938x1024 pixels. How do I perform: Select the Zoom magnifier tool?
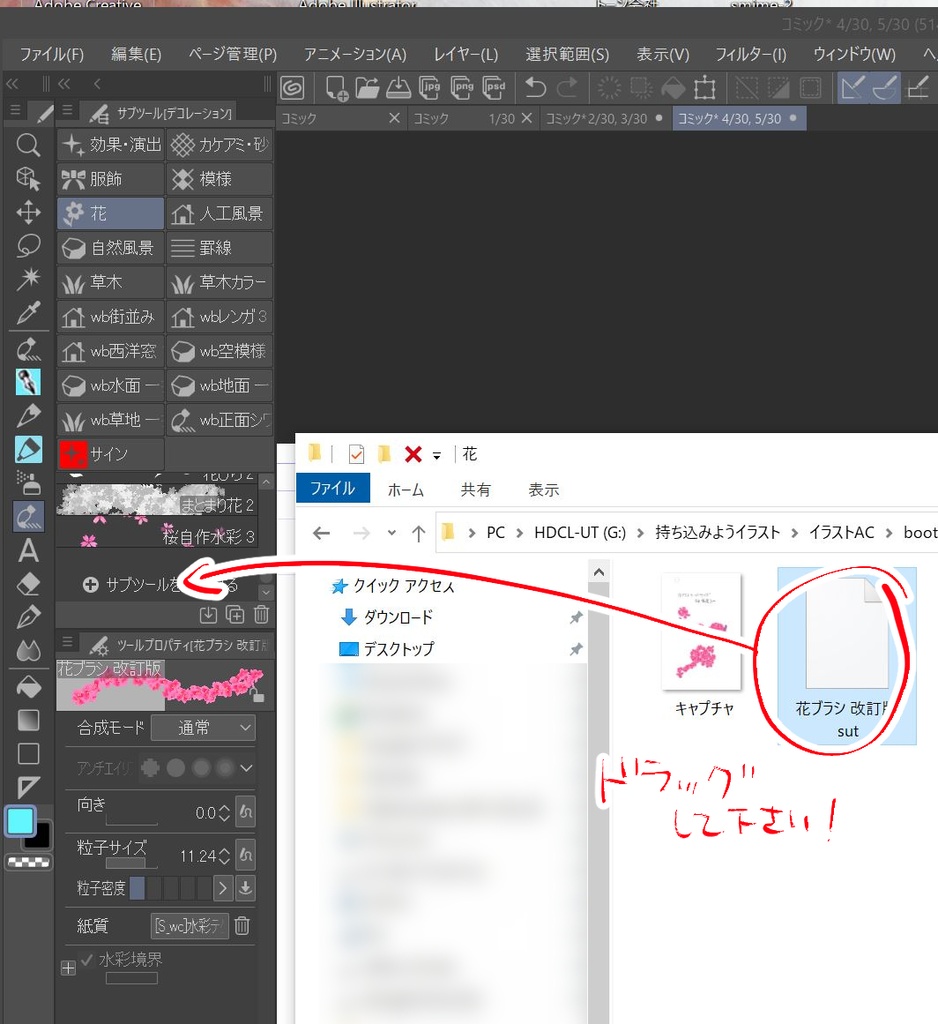(x=28, y=145)
